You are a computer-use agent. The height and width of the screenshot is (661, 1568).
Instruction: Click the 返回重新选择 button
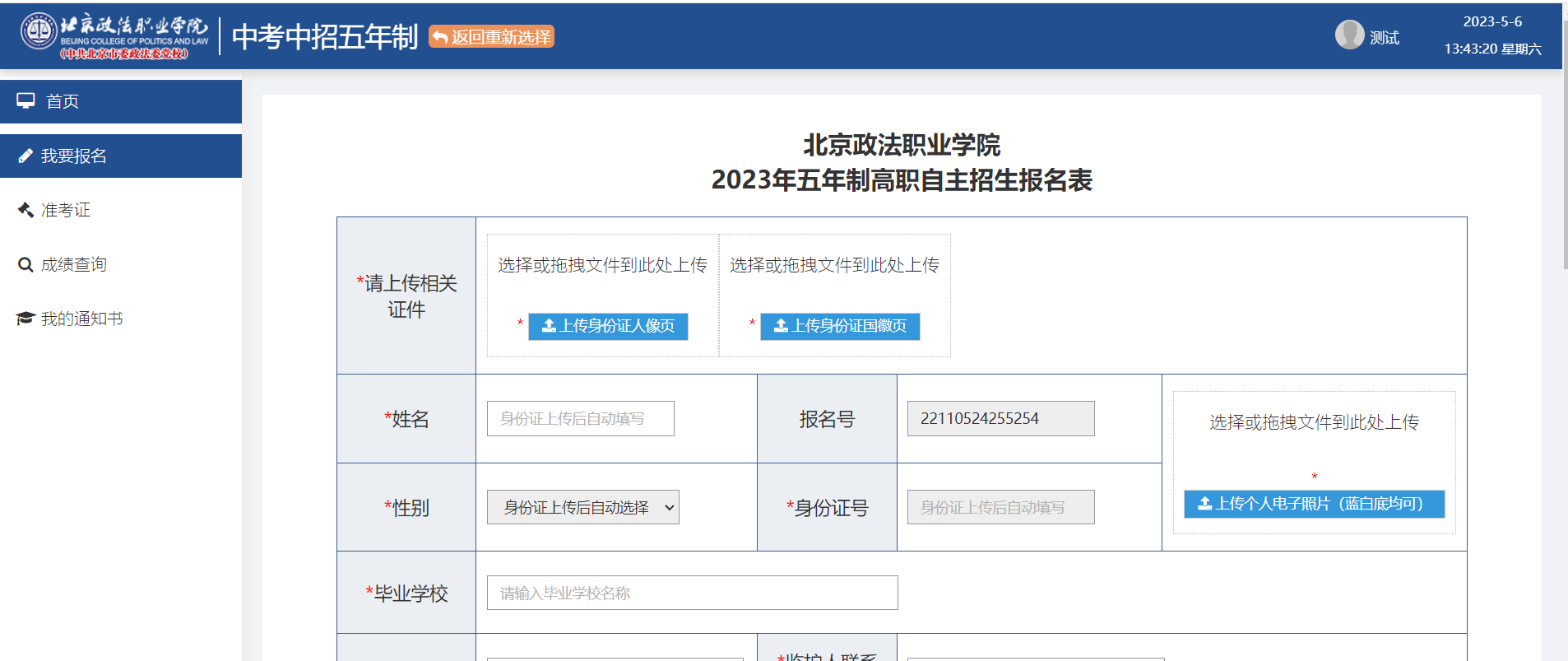coord(491,37)
